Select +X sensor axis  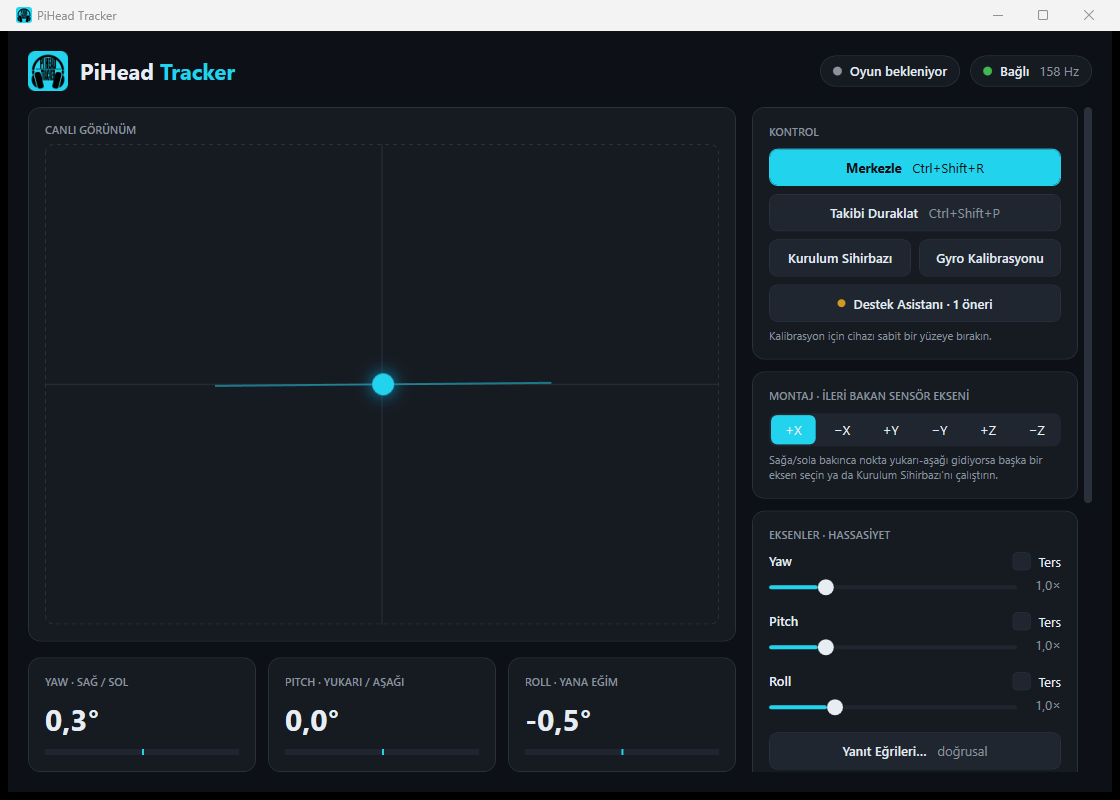794,430
